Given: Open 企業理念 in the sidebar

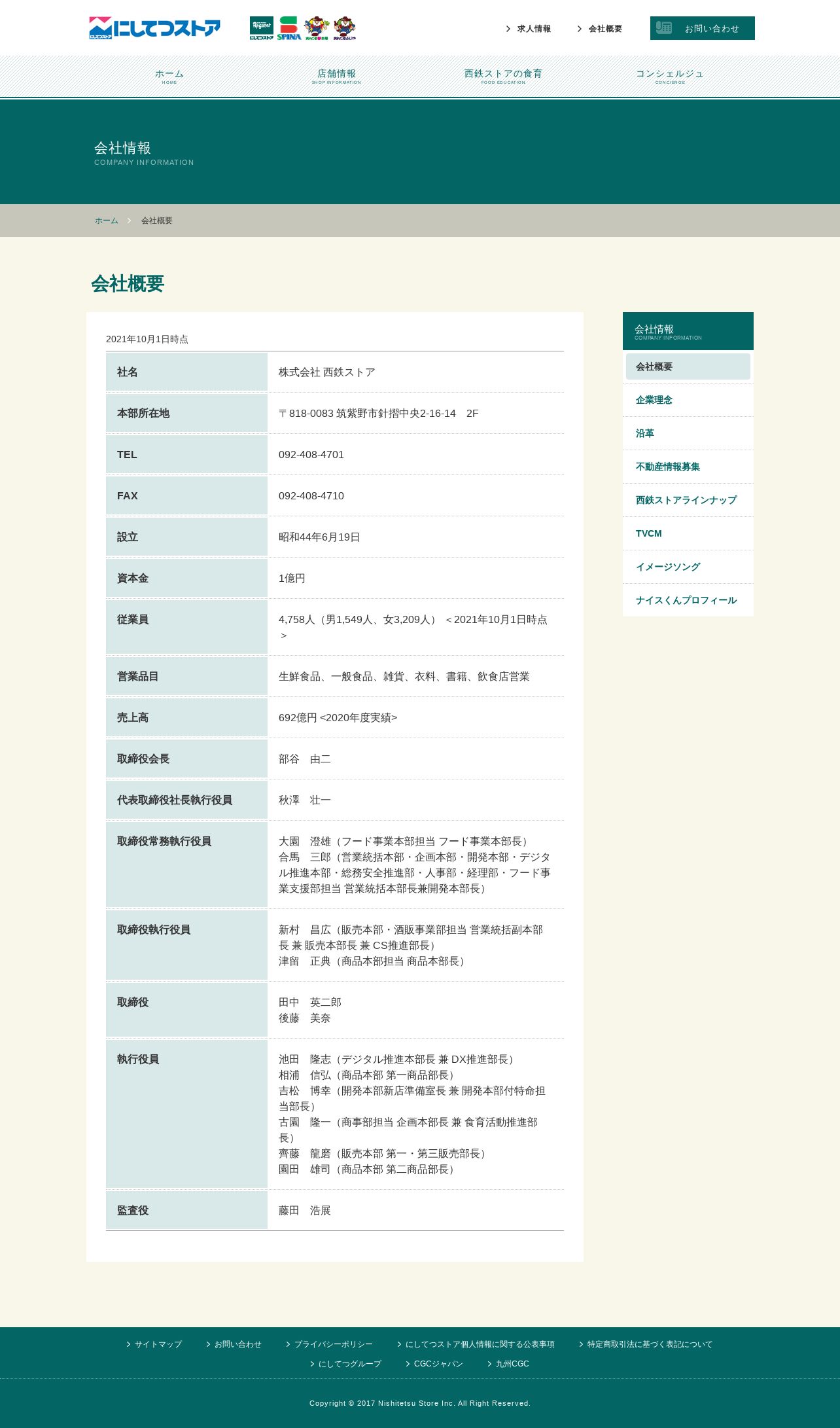Looking at the screenshot, I should click(688, 400).
